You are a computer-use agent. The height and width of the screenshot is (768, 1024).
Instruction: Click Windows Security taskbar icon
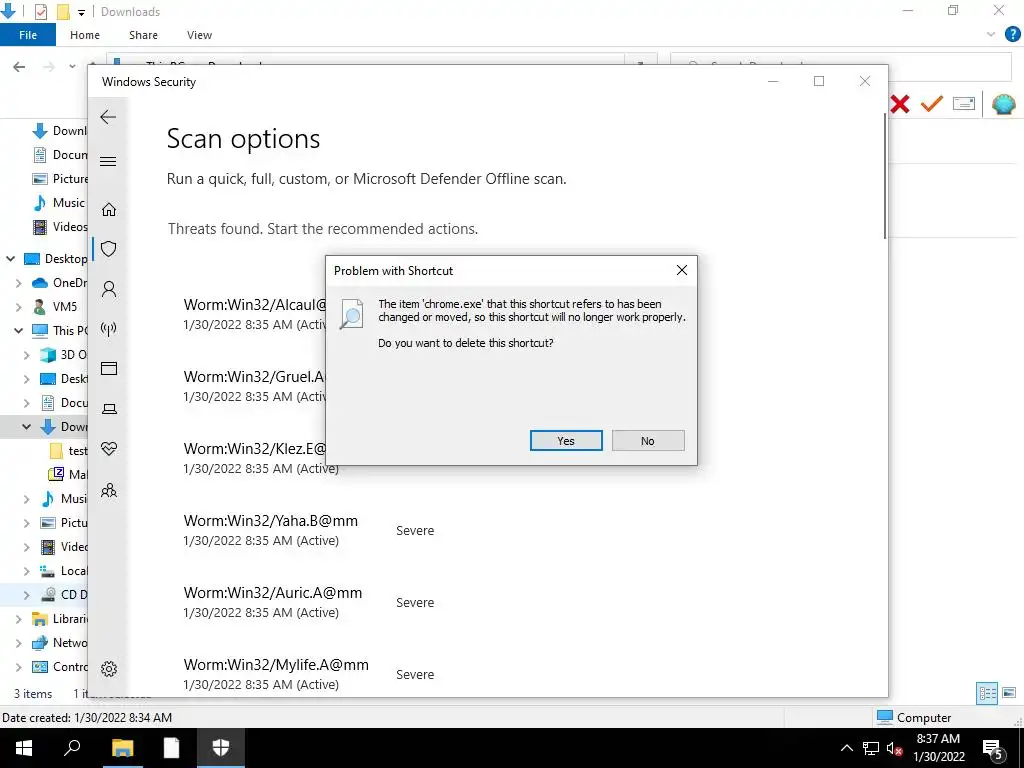click(221, 748)
